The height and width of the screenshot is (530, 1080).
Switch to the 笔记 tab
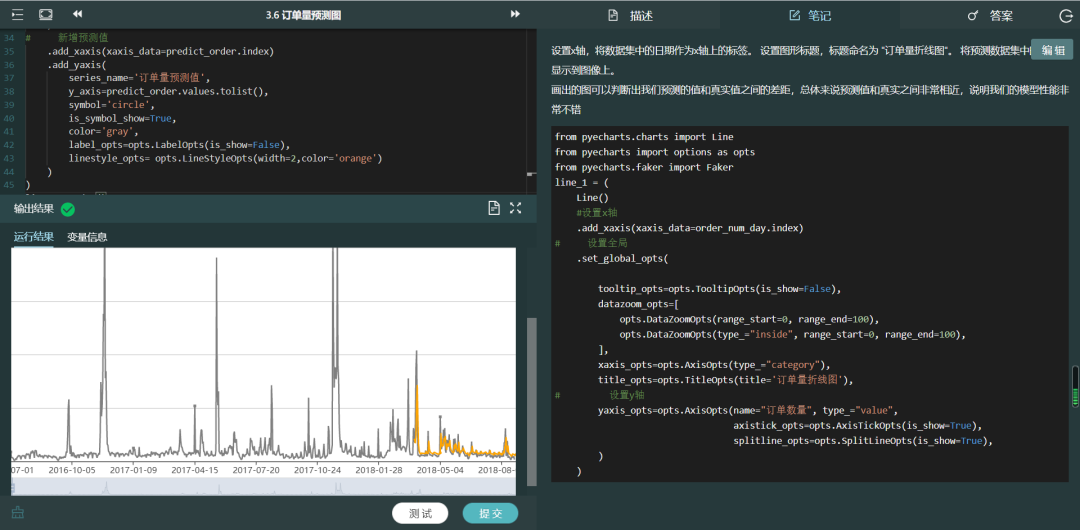[810, 15]
